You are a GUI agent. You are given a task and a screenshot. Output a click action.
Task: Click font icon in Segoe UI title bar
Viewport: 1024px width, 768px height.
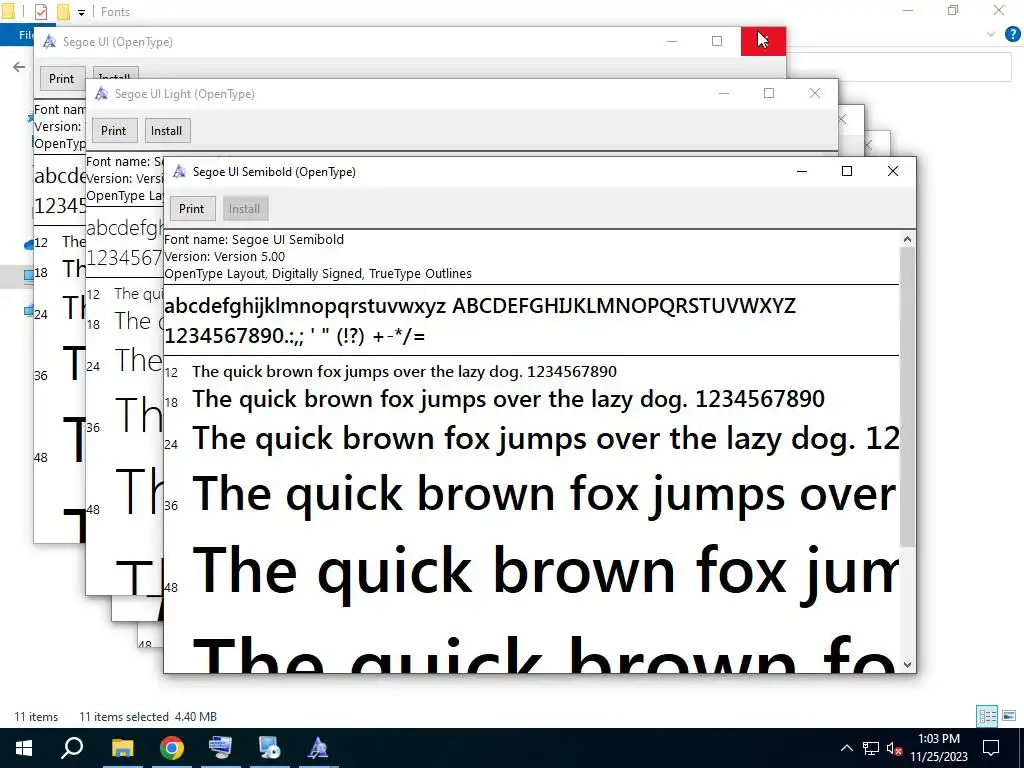tap(49, 42)
